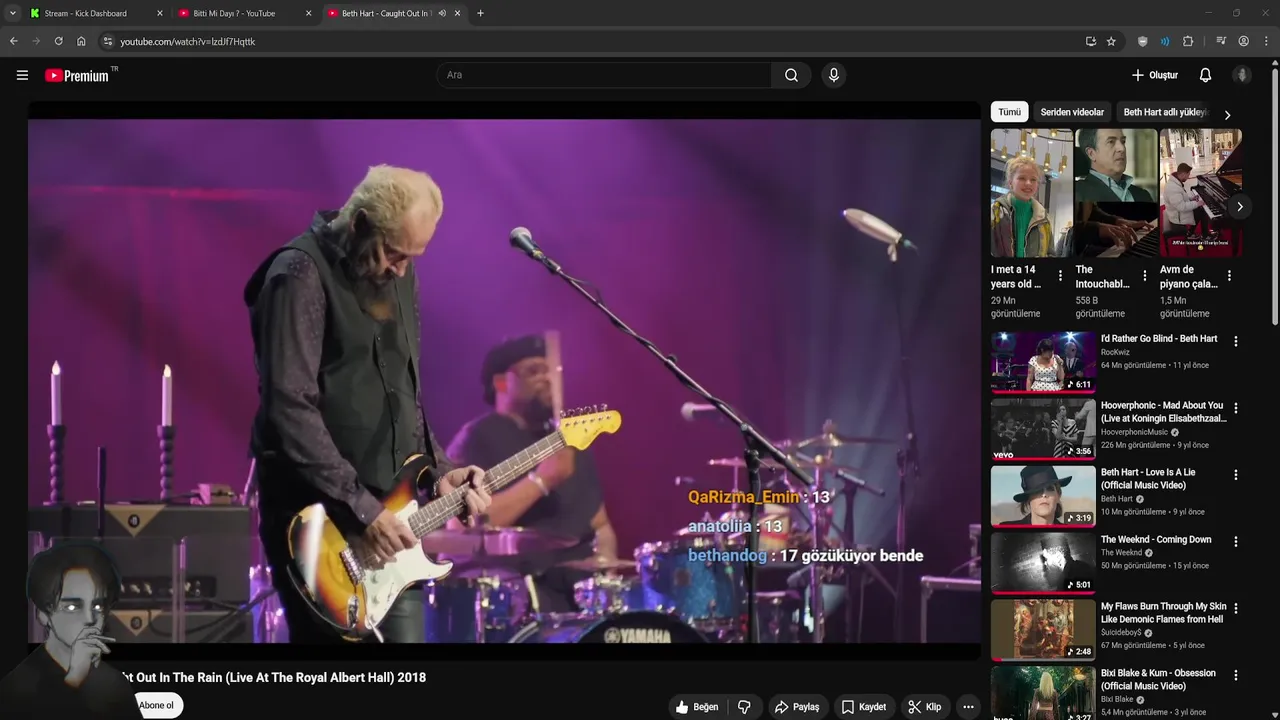Open options for The Weeknd Coming Down

[x=1235, y=542]
